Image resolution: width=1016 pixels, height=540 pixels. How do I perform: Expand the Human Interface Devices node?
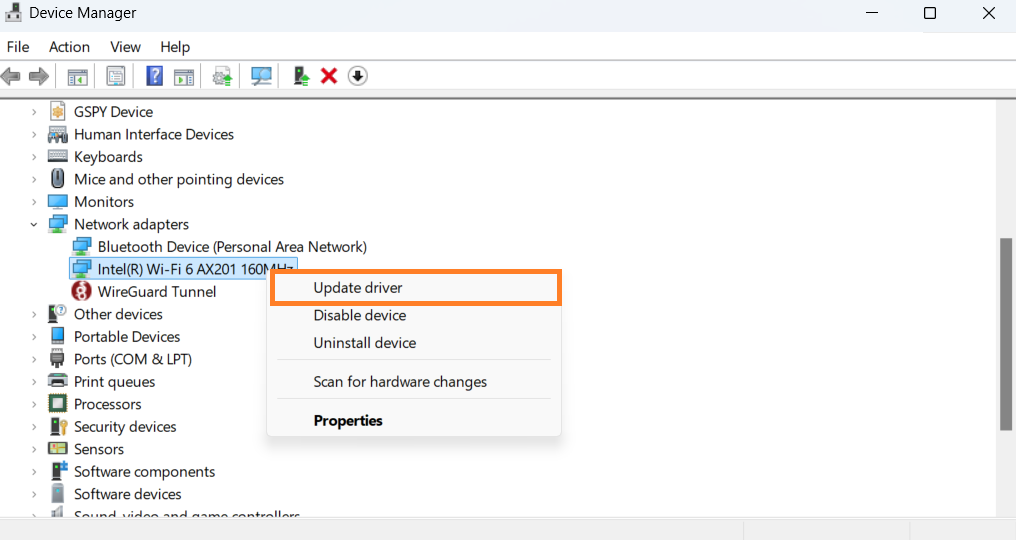click(x=34, y=135)
